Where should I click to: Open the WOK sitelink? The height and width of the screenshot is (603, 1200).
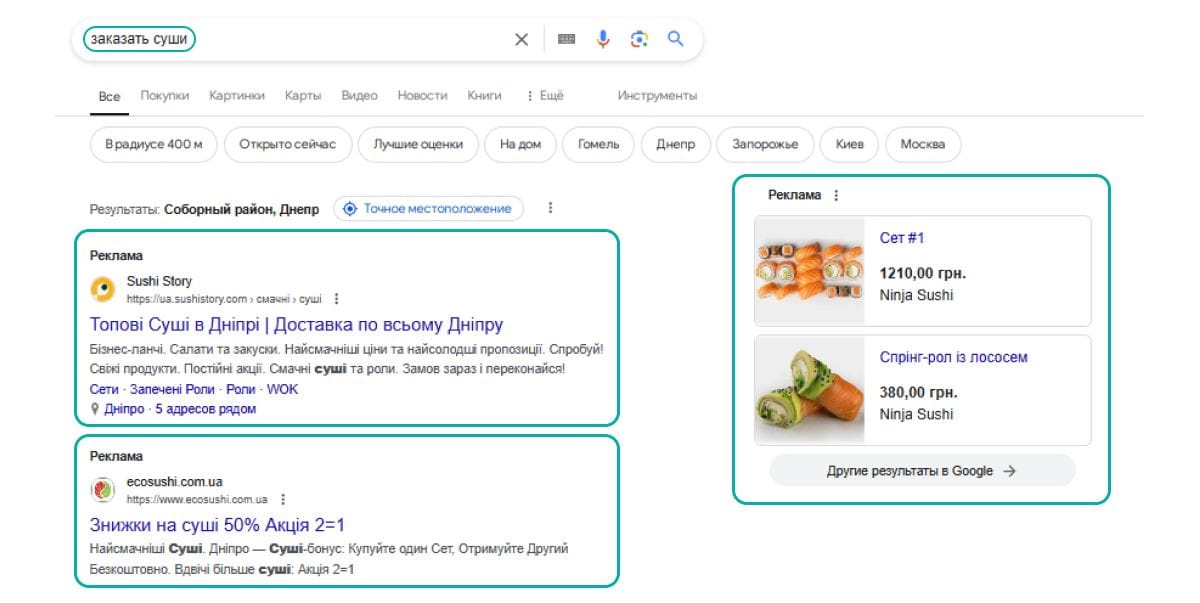(x=282, y=389)
